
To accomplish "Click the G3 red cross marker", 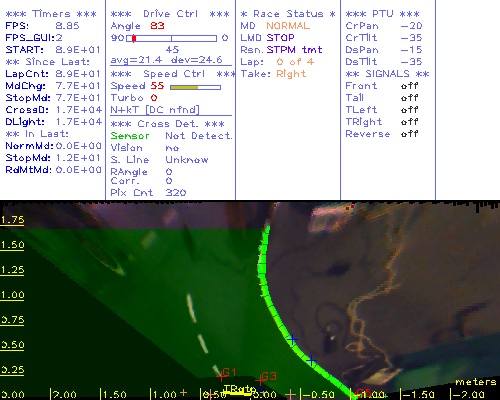I will [x=260, y=381].
